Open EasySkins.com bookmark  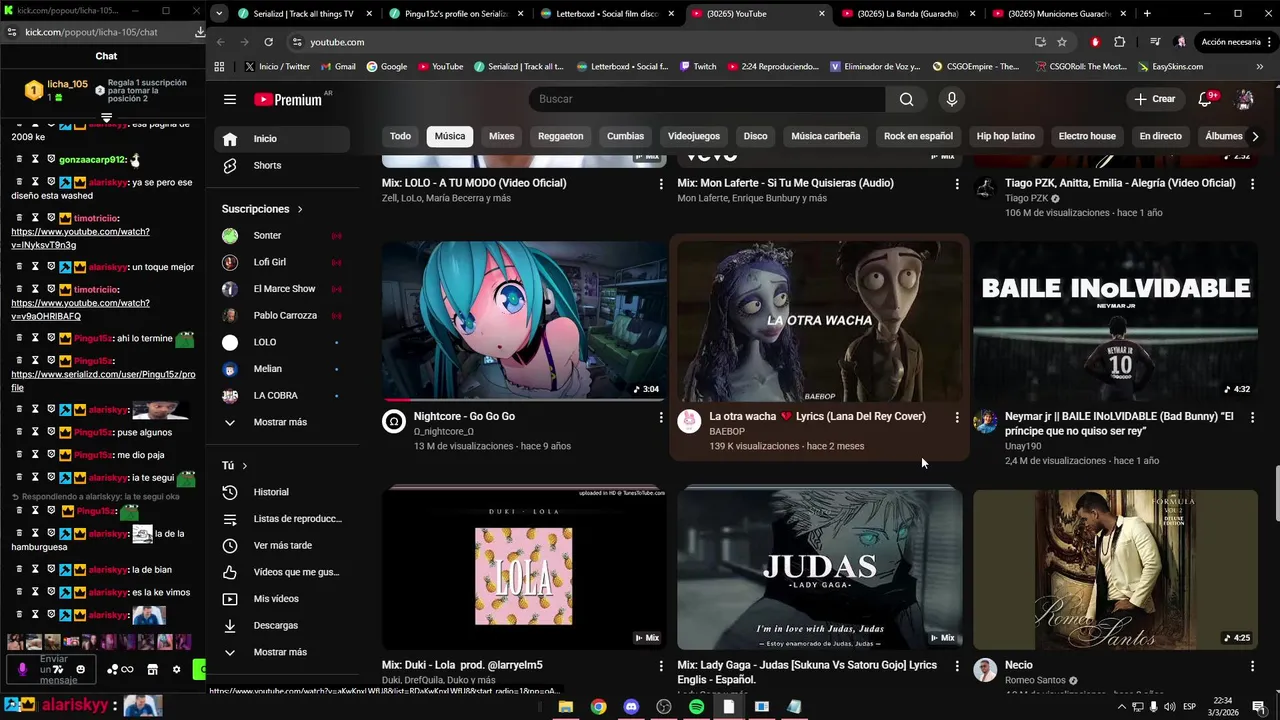(1170, 66)
